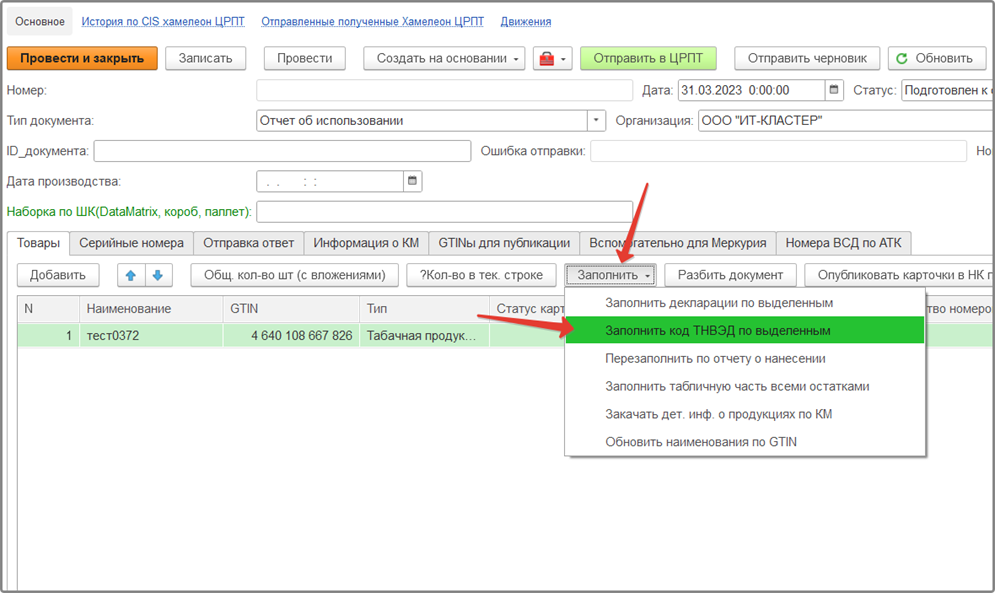Open the Заполнить dropdown button
Image resolution: width=995 pixels, height=593 pixels.
(x=610, y=275)
